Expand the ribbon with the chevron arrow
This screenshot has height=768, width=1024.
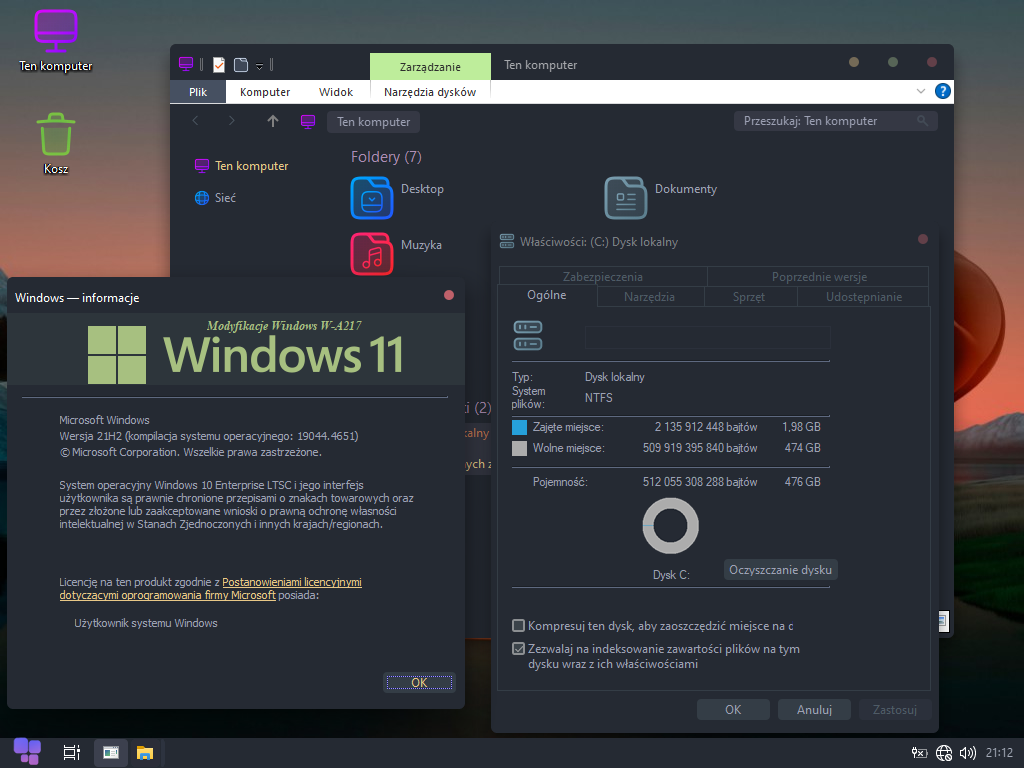[921, 91]
